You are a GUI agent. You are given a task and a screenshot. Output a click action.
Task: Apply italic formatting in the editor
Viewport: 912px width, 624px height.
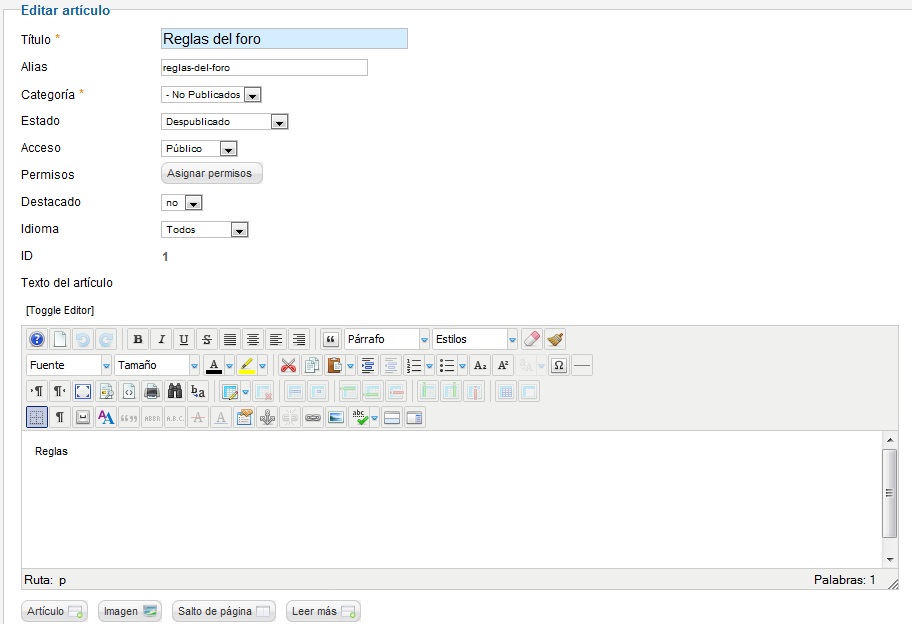pos(161,340)
